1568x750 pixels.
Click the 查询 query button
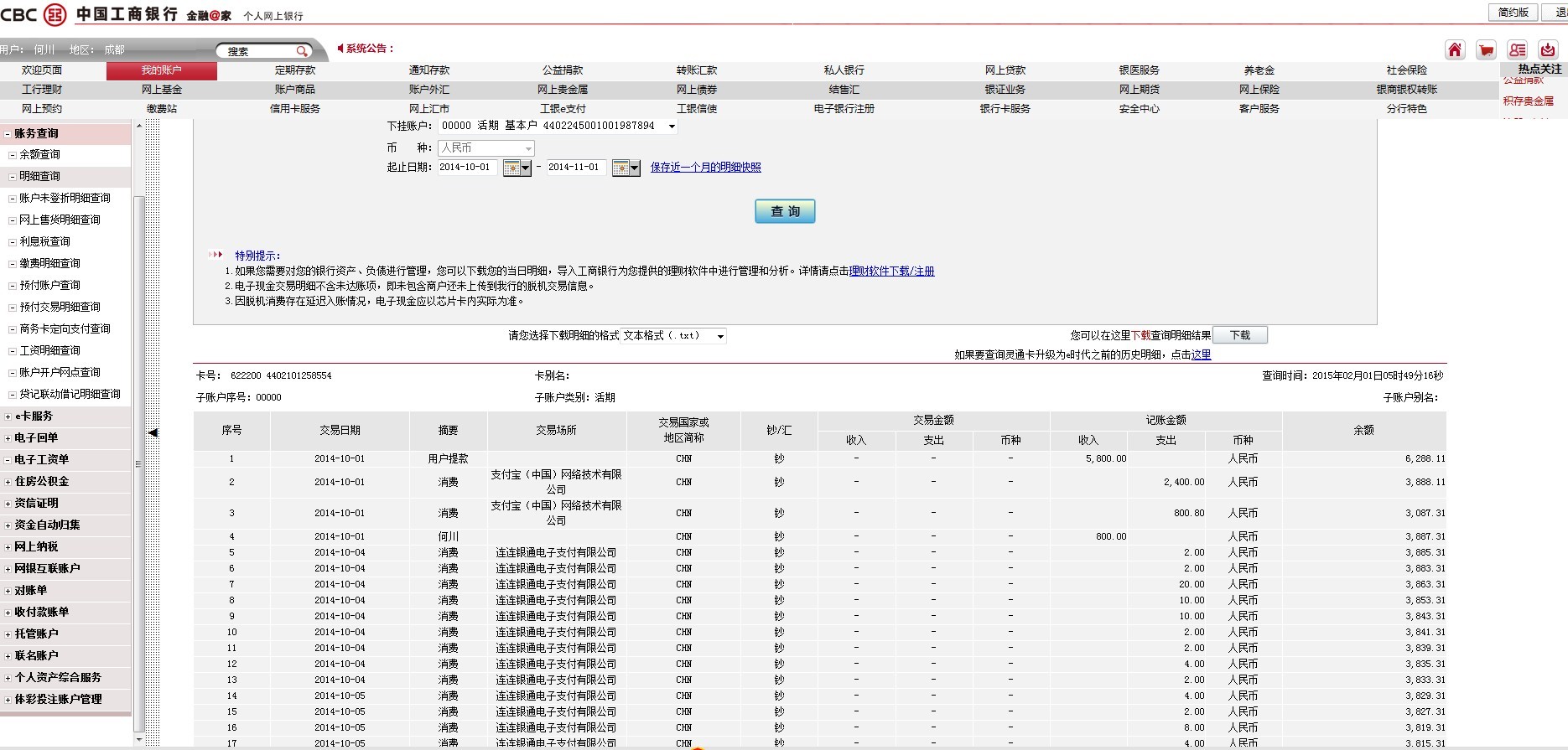point(785,211)
